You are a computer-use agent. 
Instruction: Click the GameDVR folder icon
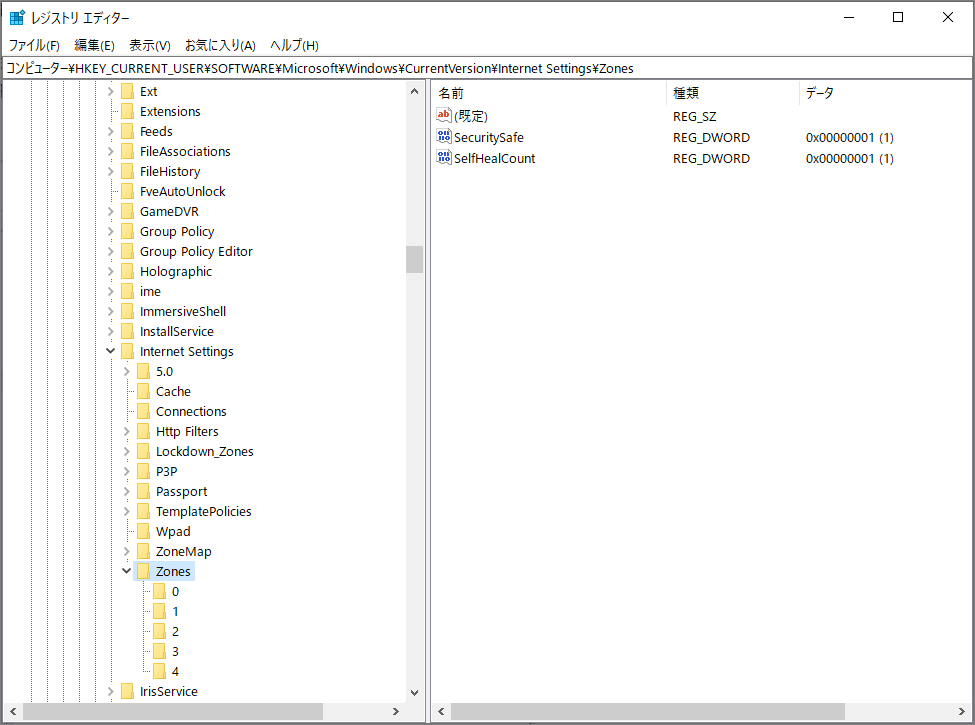click(x=127, y=211)
